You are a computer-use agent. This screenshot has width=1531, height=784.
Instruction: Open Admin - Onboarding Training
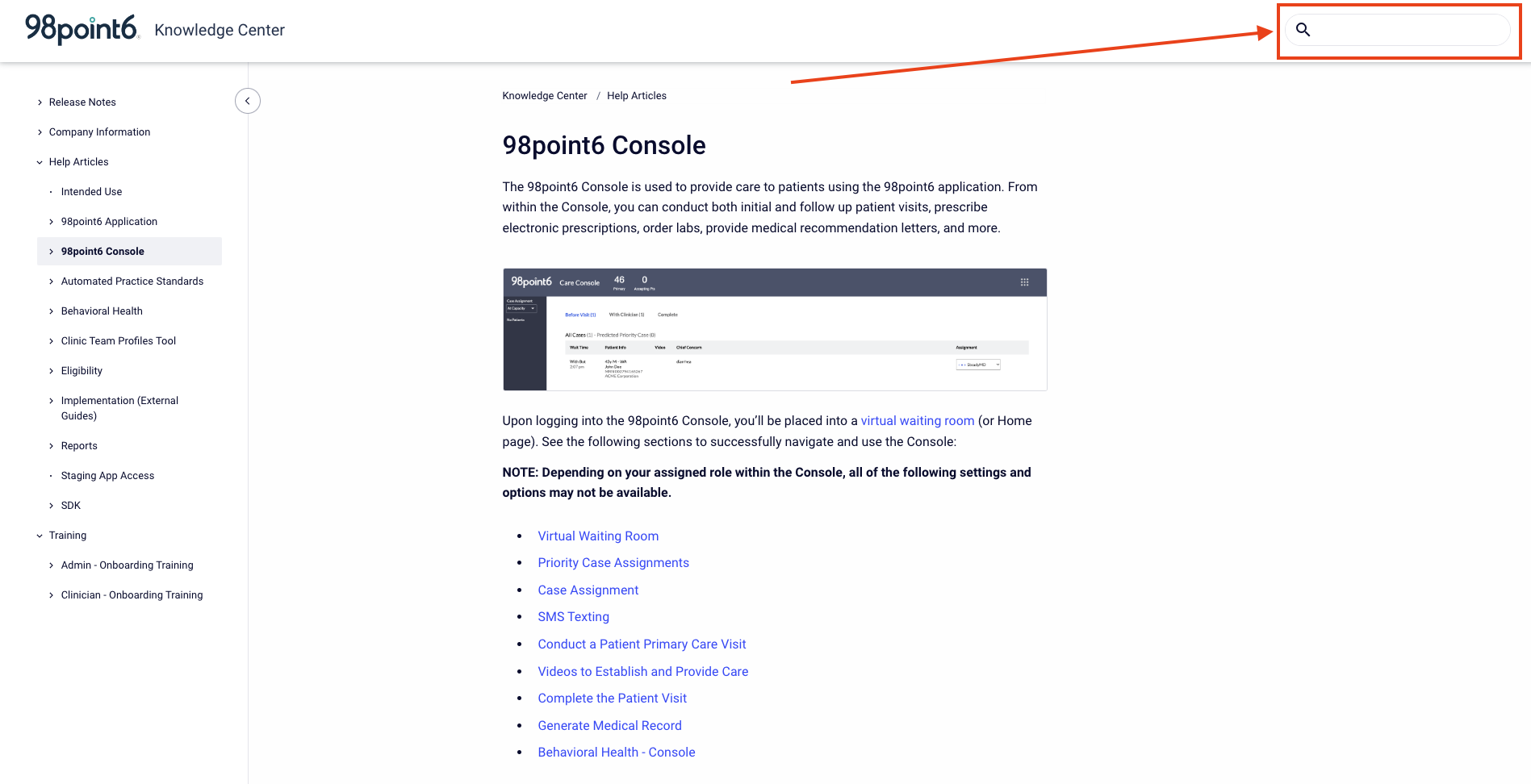pyautogui.click(x=128, y=565)
